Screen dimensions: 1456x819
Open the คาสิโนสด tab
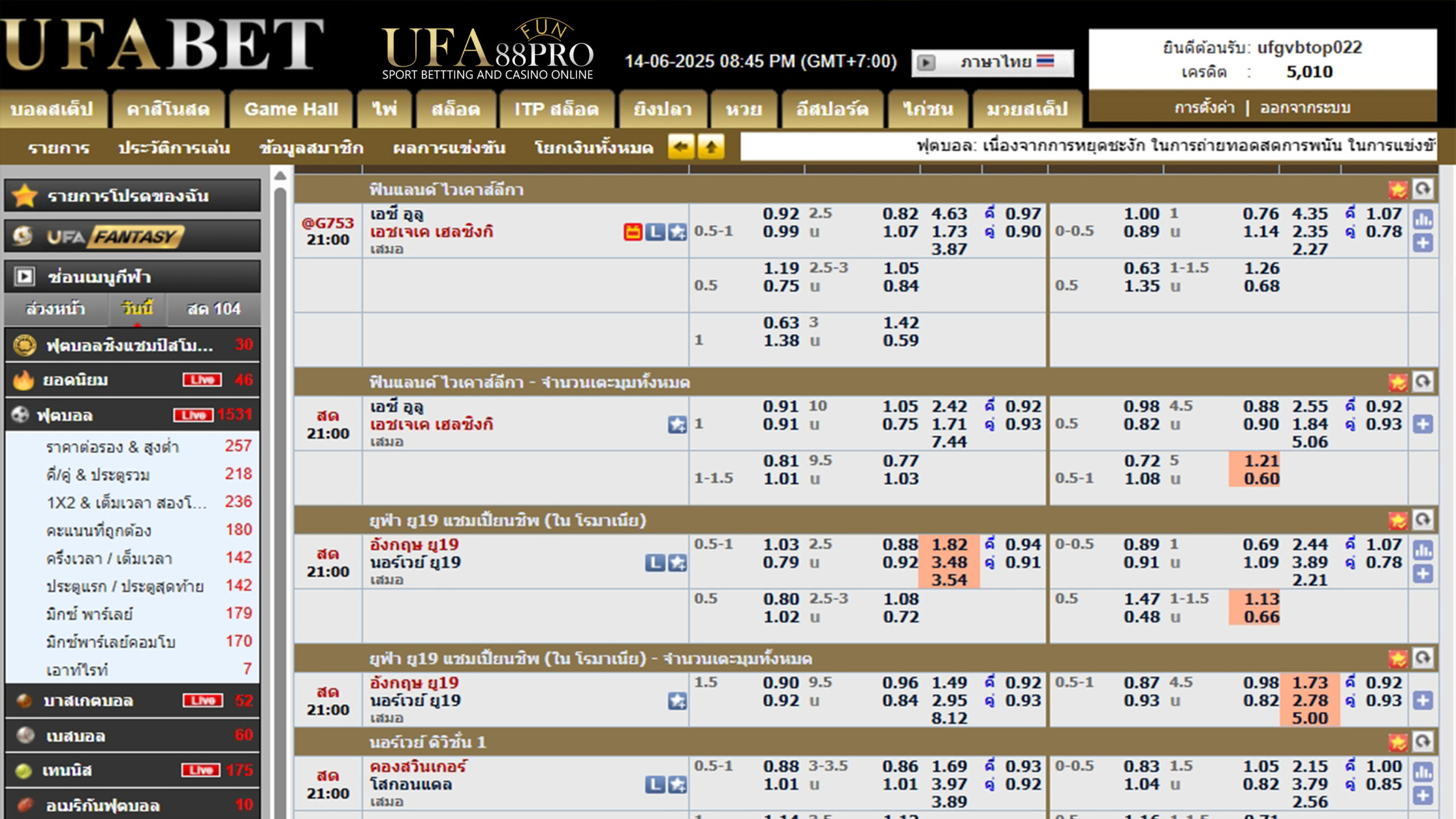click(168, 109)
